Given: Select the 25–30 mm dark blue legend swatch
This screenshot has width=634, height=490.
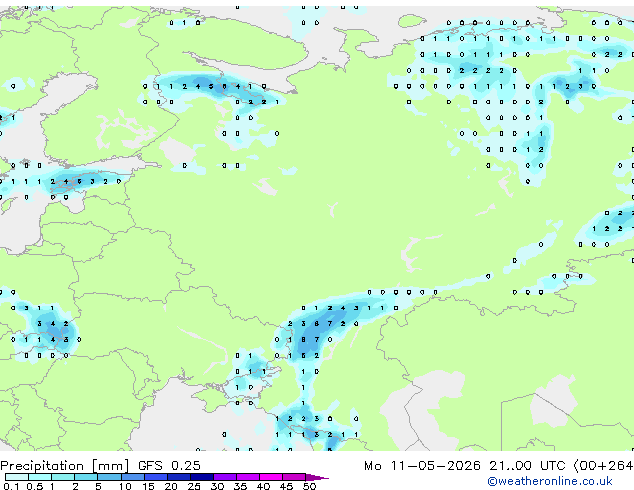Looking at the screenshot, I should tap(202, 477).
